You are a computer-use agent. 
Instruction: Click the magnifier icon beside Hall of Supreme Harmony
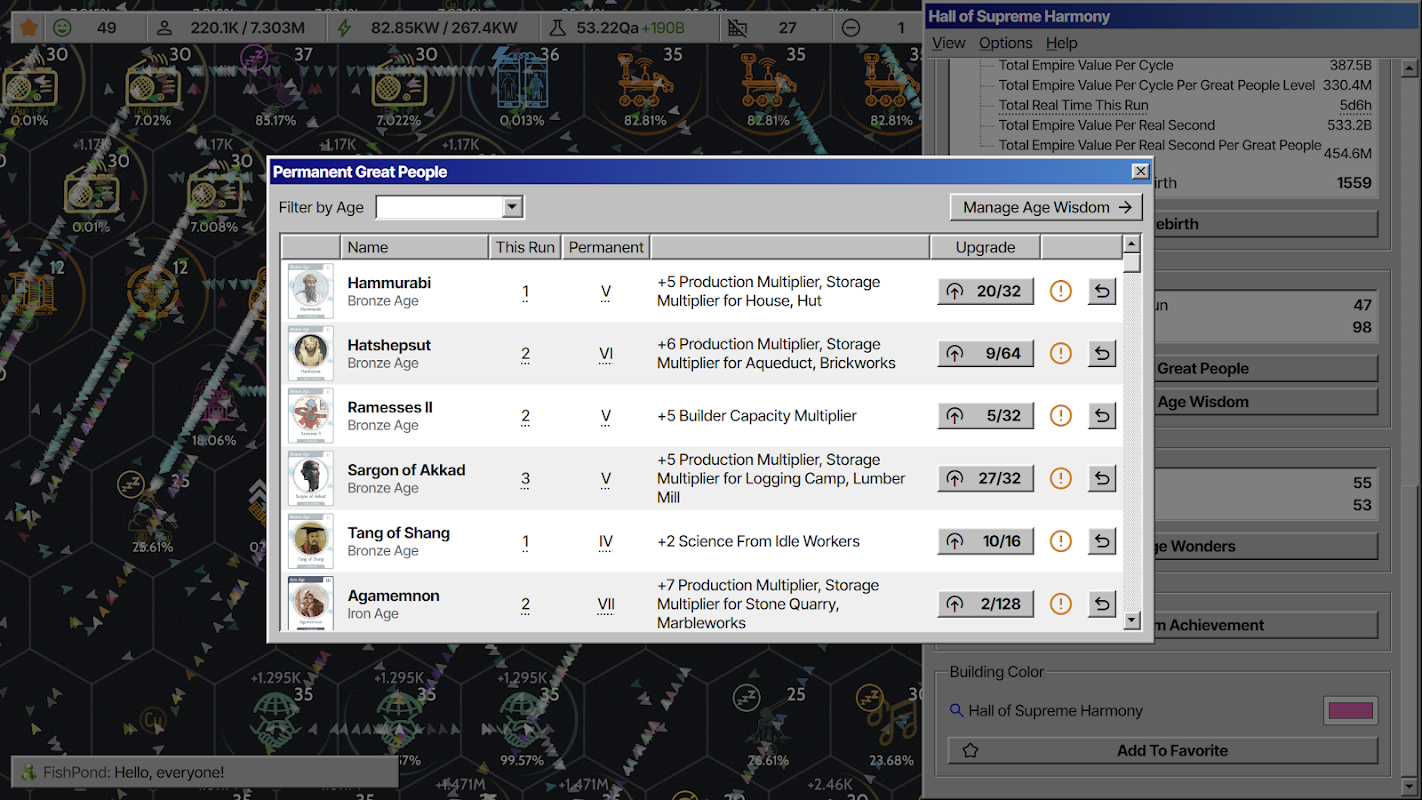957,710
